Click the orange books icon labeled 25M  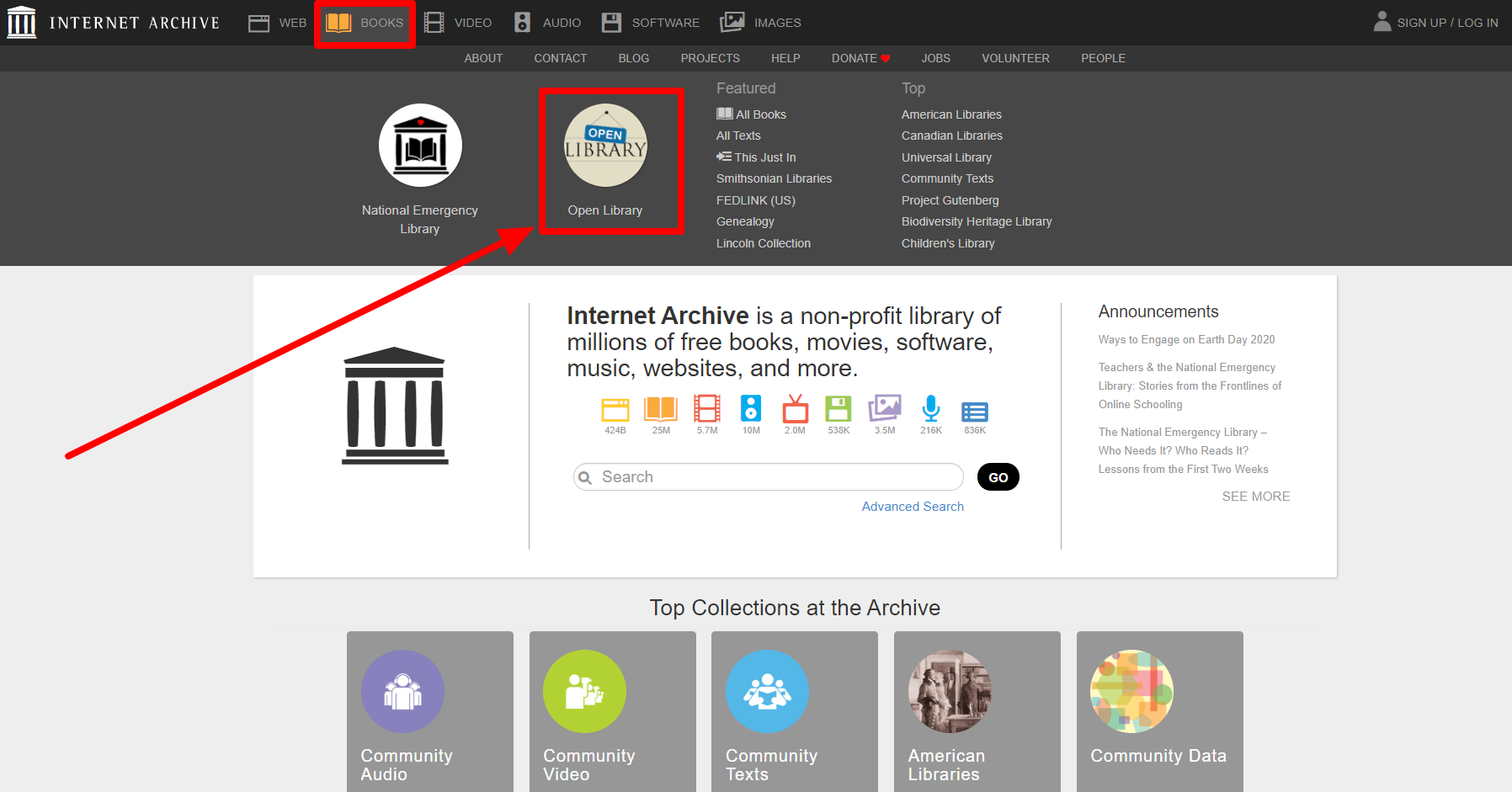[x=661, y=408]
